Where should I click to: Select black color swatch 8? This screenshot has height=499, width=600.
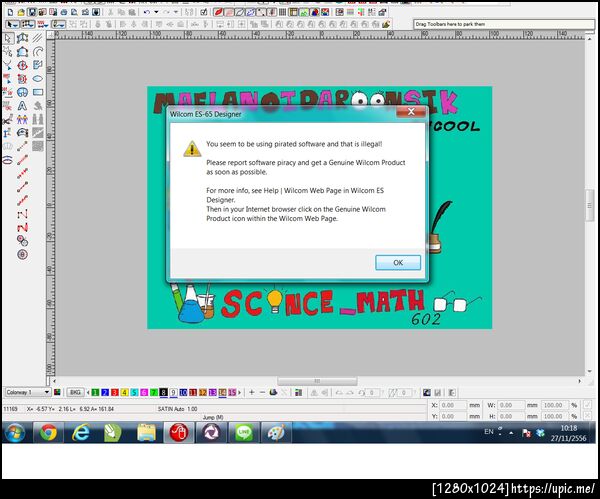pos(164,392)
